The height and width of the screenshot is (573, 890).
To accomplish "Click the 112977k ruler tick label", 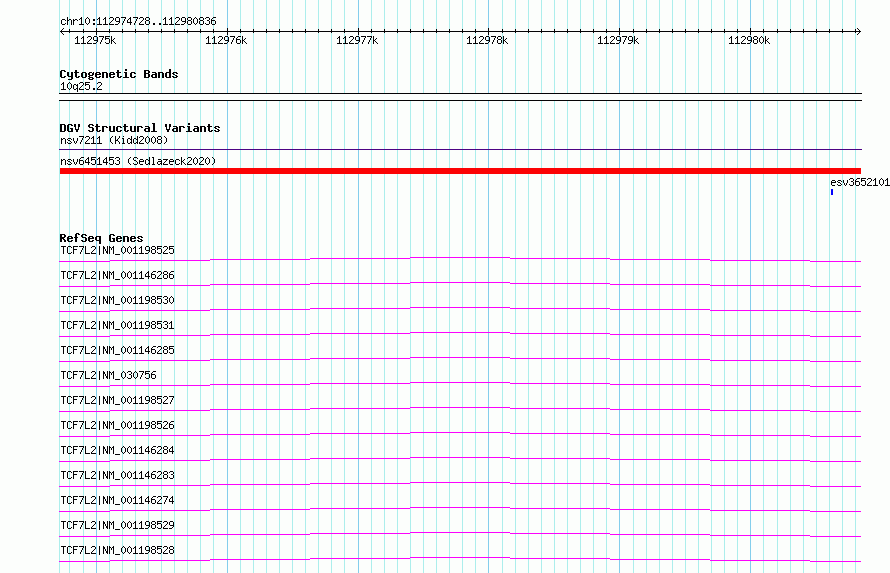I will point(357,40).
